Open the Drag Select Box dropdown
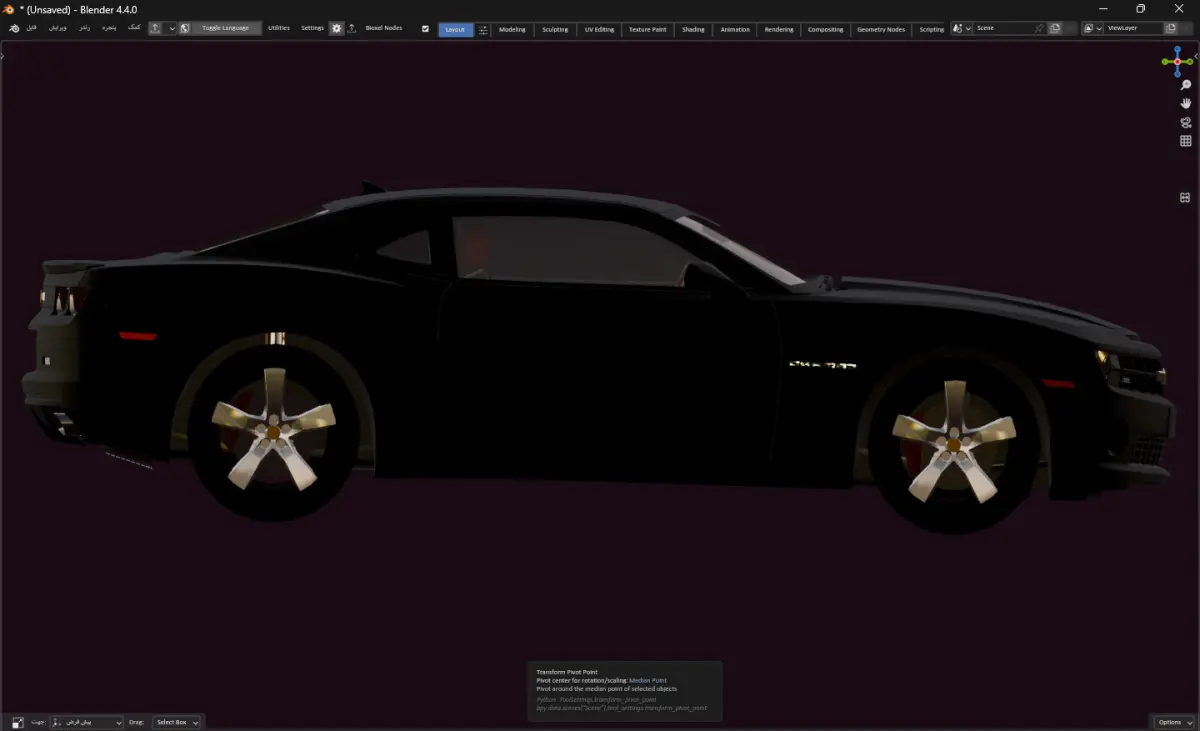Screen dimensions: 1200x731 (176, 722)
